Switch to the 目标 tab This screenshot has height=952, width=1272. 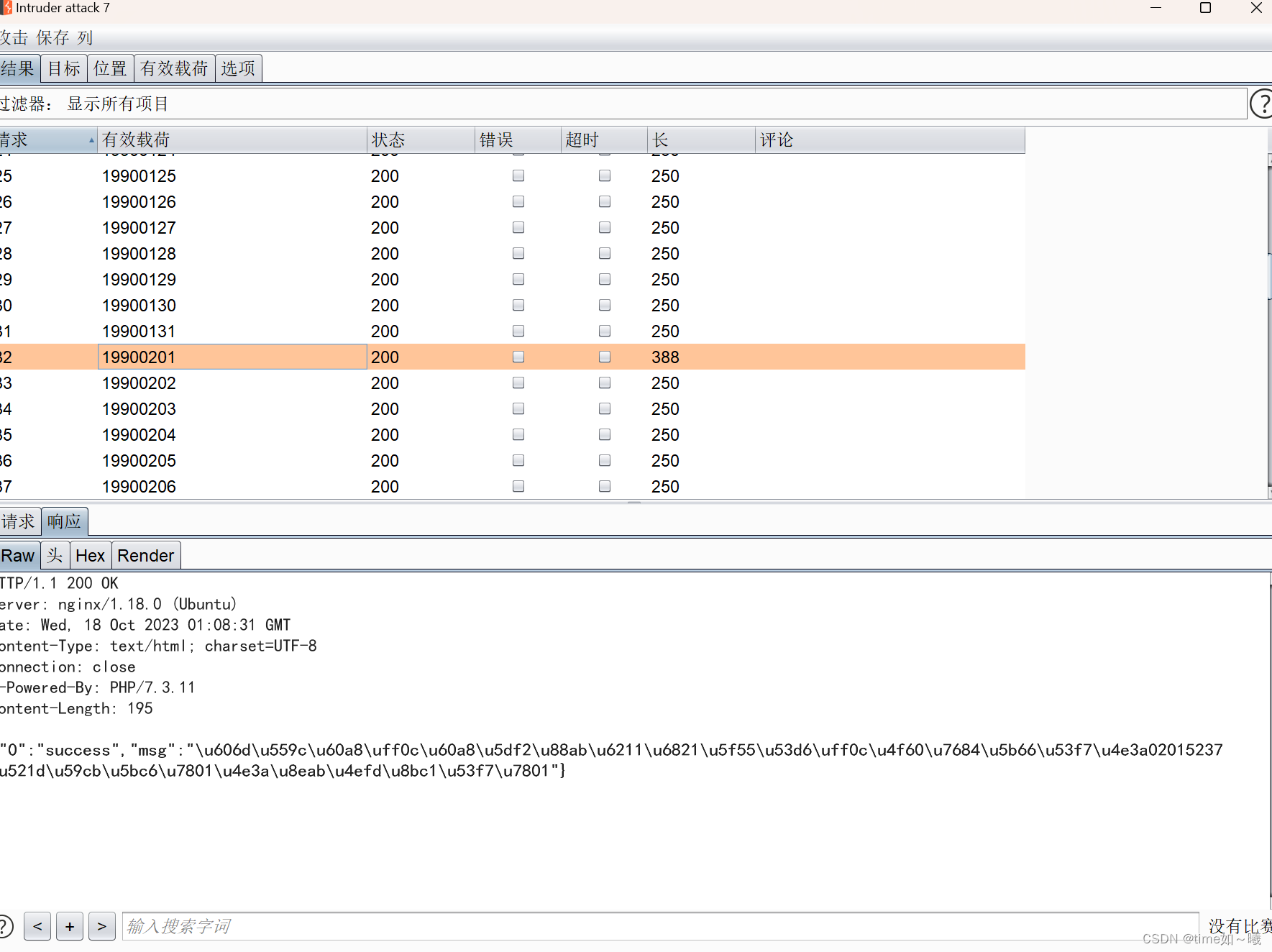point(64,68)
